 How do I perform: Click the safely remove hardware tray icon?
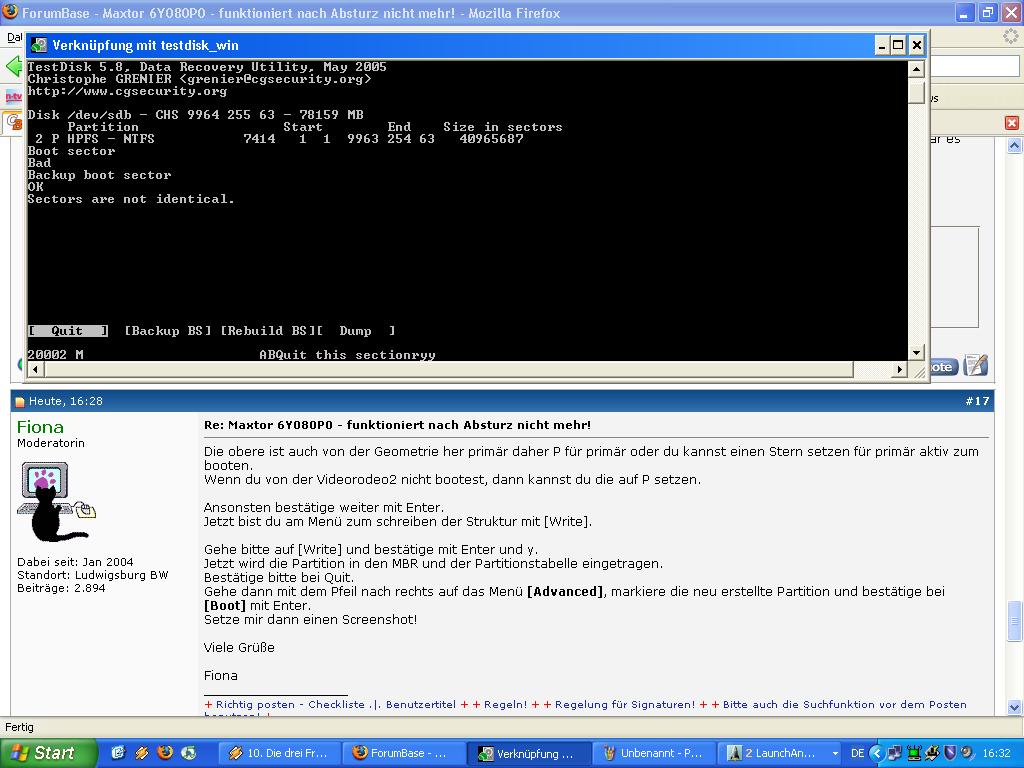tap(933, 753)
